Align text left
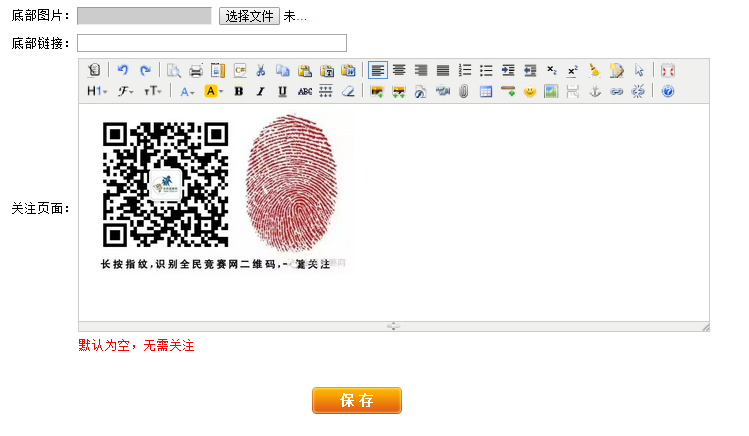The height and width of the screenshot is (436, 749). point(377,70)
